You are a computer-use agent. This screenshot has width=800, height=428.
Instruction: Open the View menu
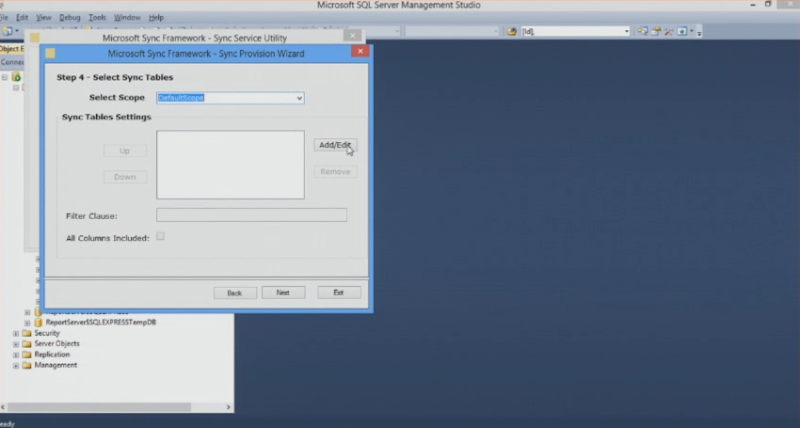(x=43, y=17)
